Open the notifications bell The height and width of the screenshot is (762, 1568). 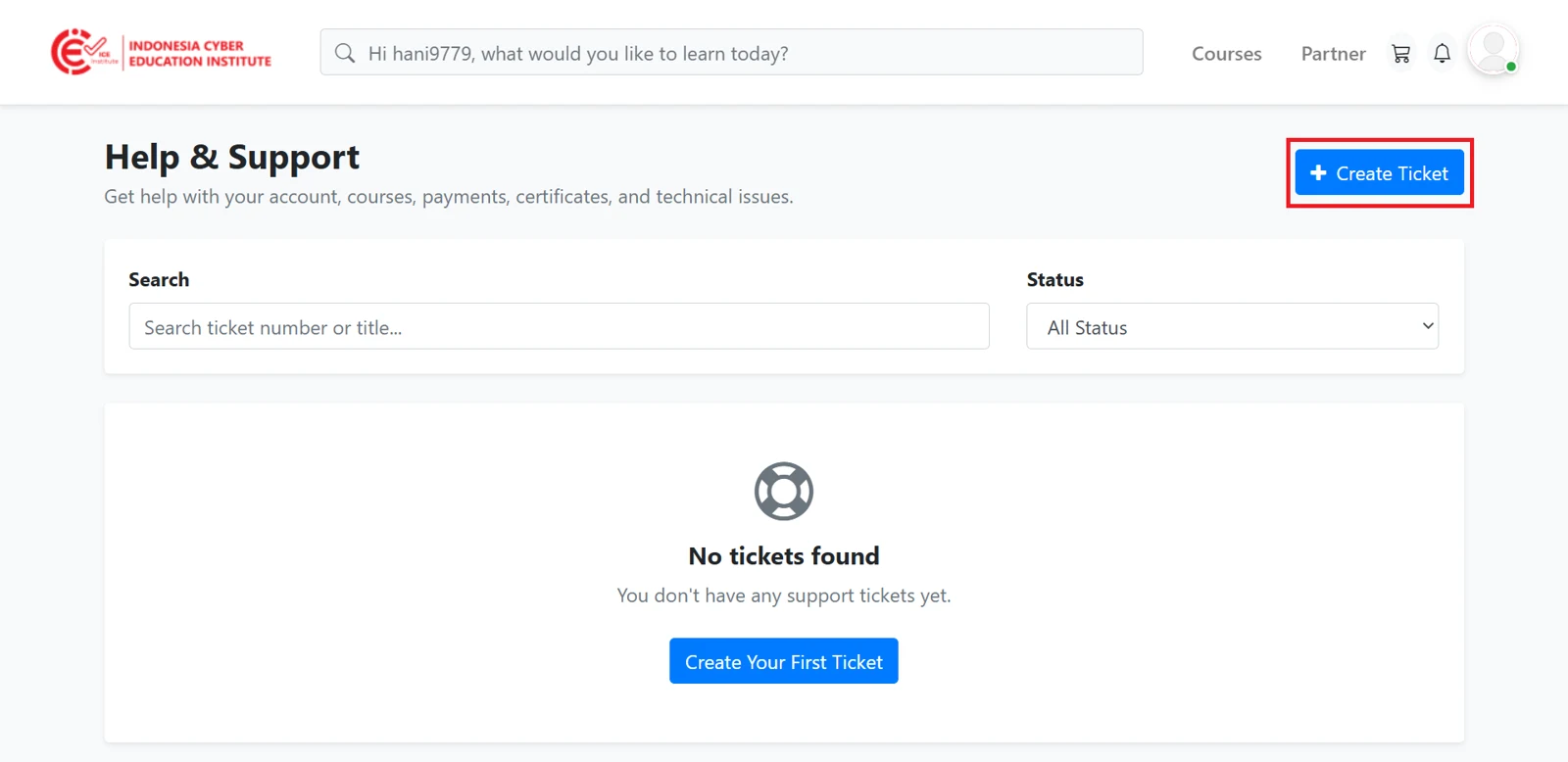tap(1442, 54)
